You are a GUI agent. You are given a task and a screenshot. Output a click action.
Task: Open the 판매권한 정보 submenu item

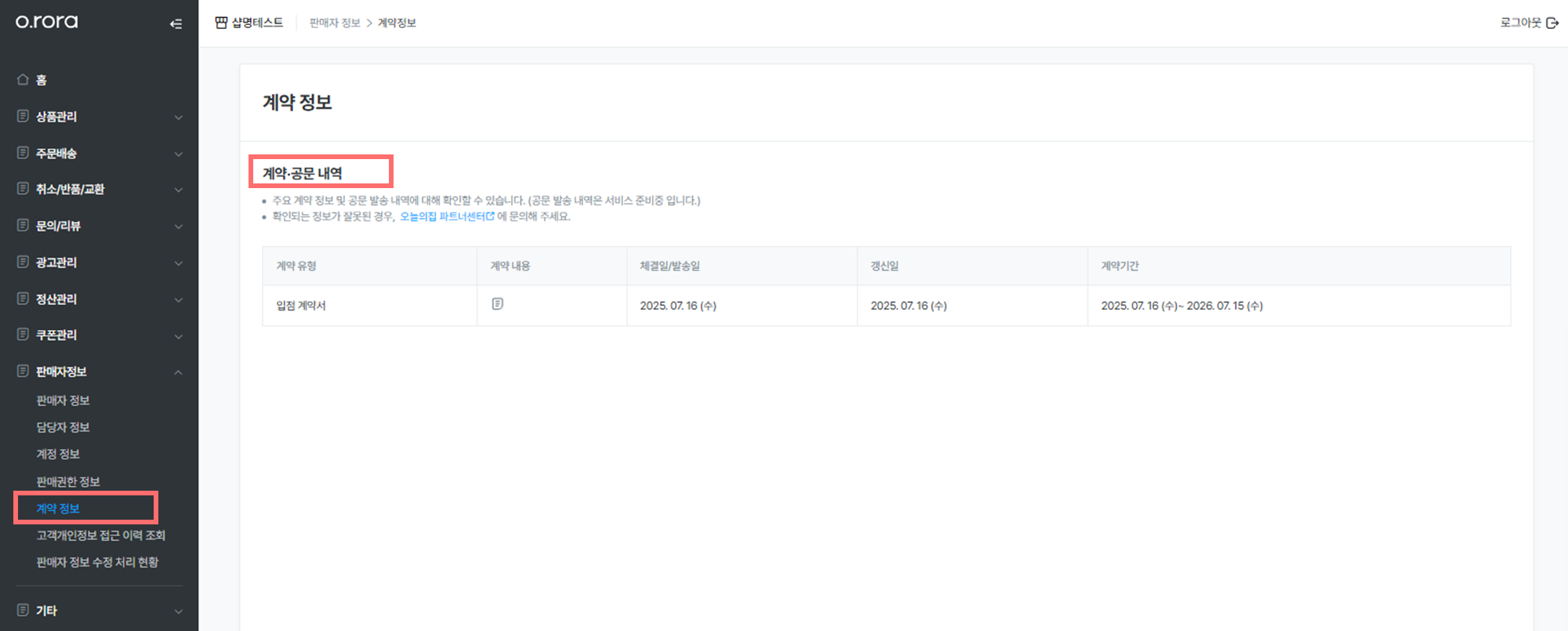(x=68, y=481)
